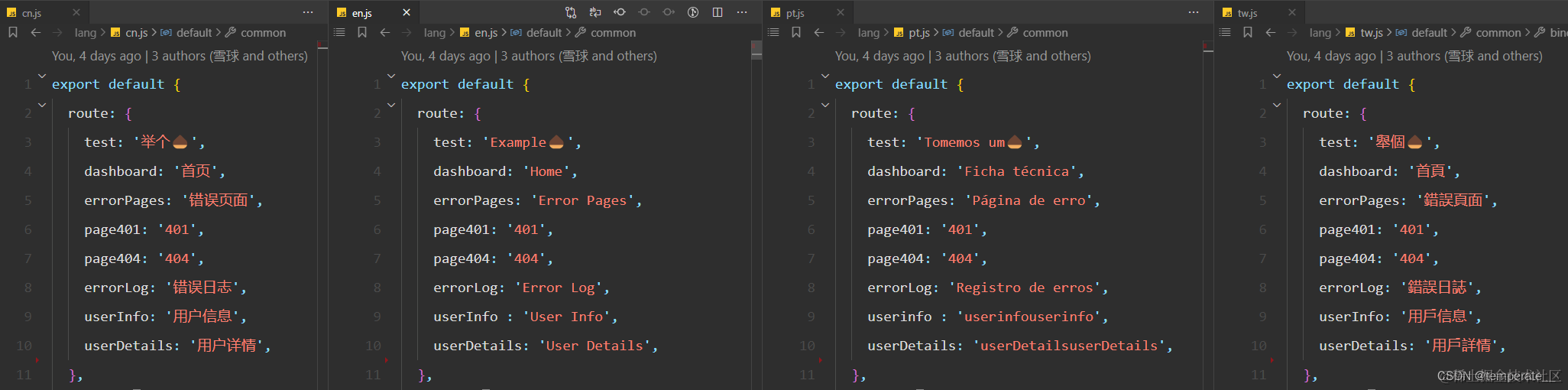Collapse route fold in cn.js
1568x390 pixels.
[42, 105]
